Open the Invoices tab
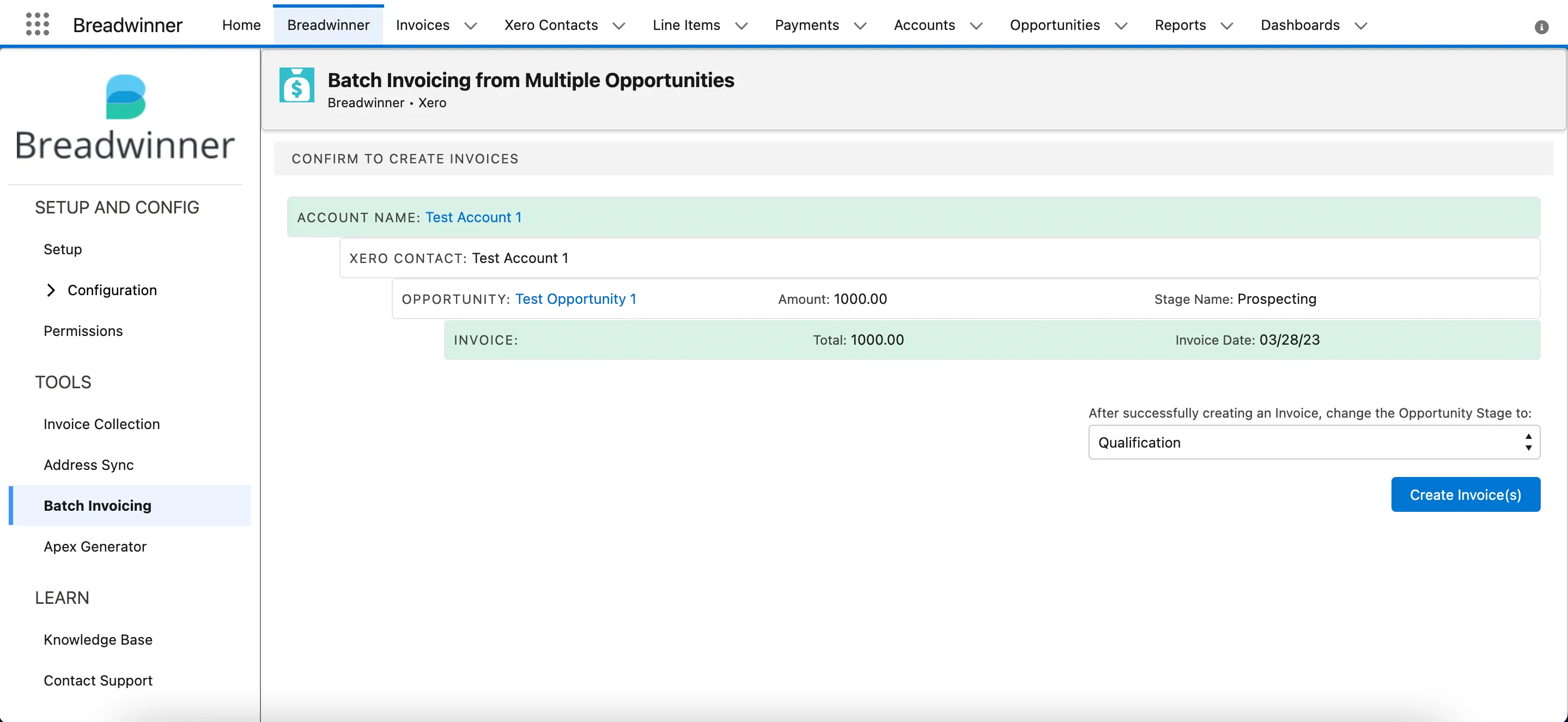 pyautogui.click(x=422, y=25)
